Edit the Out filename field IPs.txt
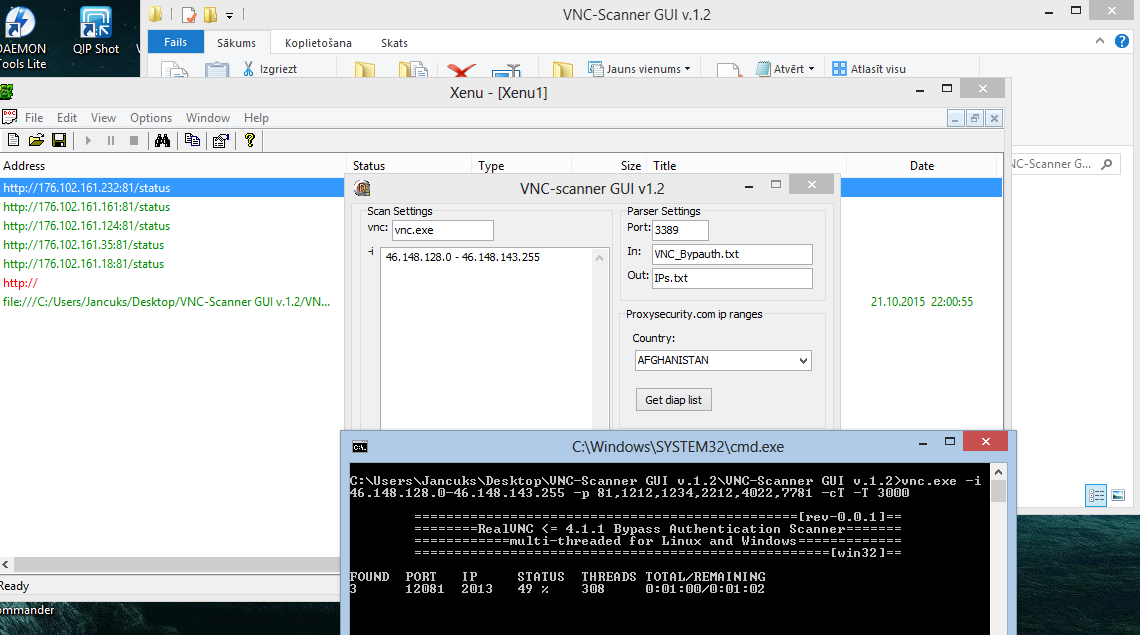This screenshot has height=635, width=1140. pyautogui.click(x=731, y=278)
